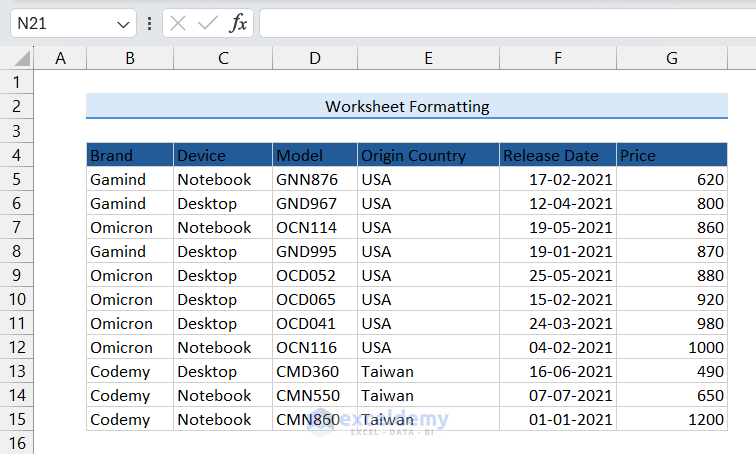Click the date 12-04-2021

tap(558, 203)
